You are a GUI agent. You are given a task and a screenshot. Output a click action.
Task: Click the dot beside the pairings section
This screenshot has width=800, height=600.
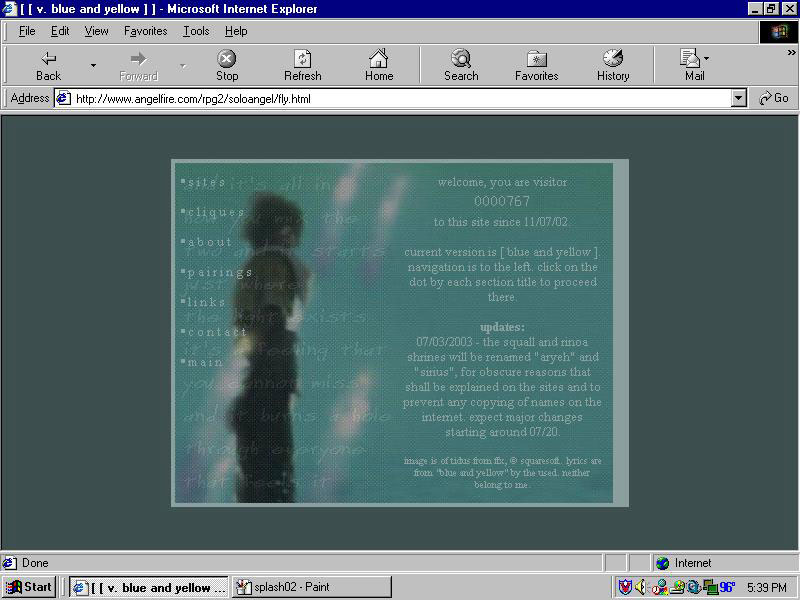tap(183, 270)
